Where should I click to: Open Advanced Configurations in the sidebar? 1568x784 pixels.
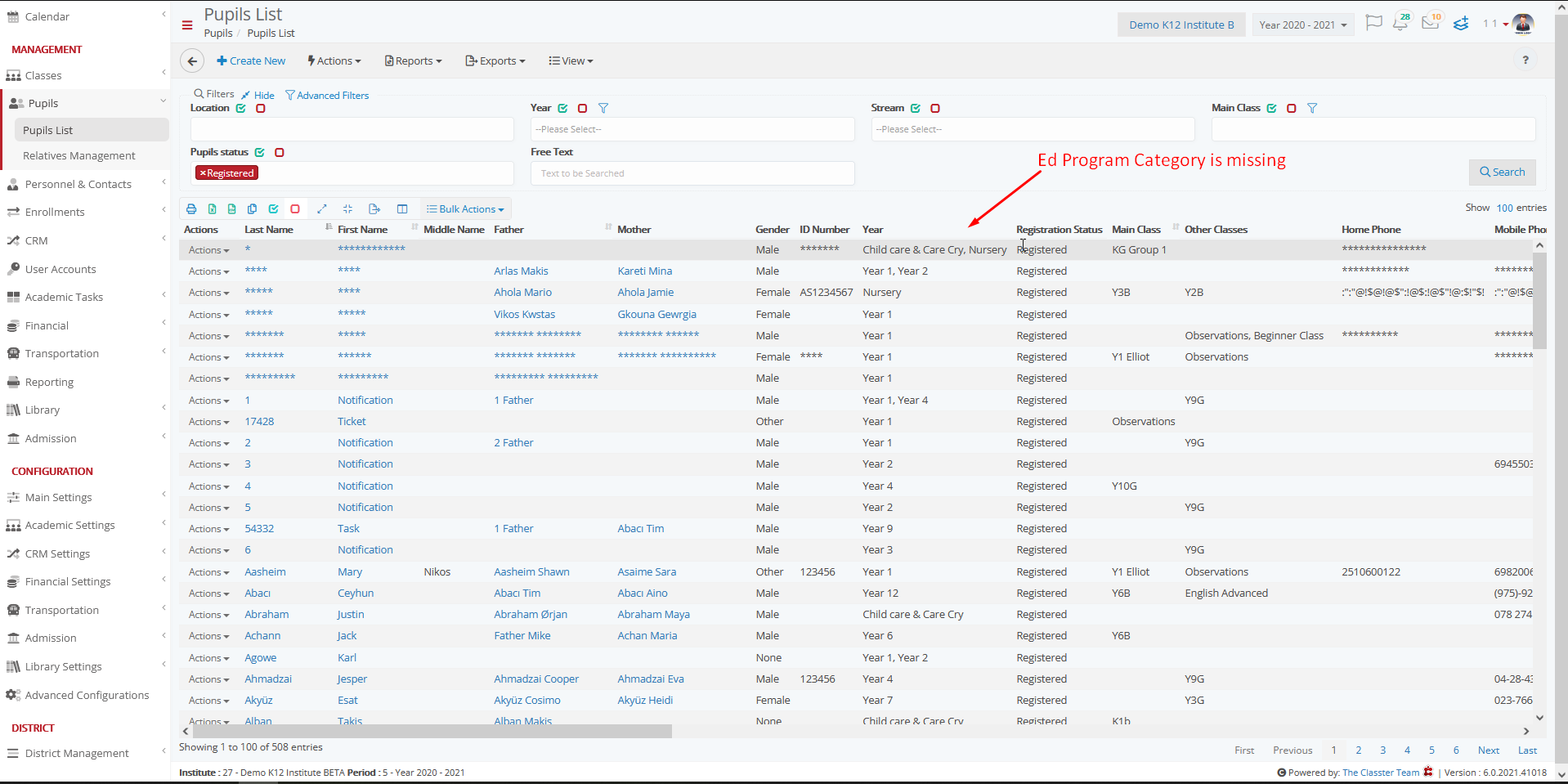(x=84, y=695)
